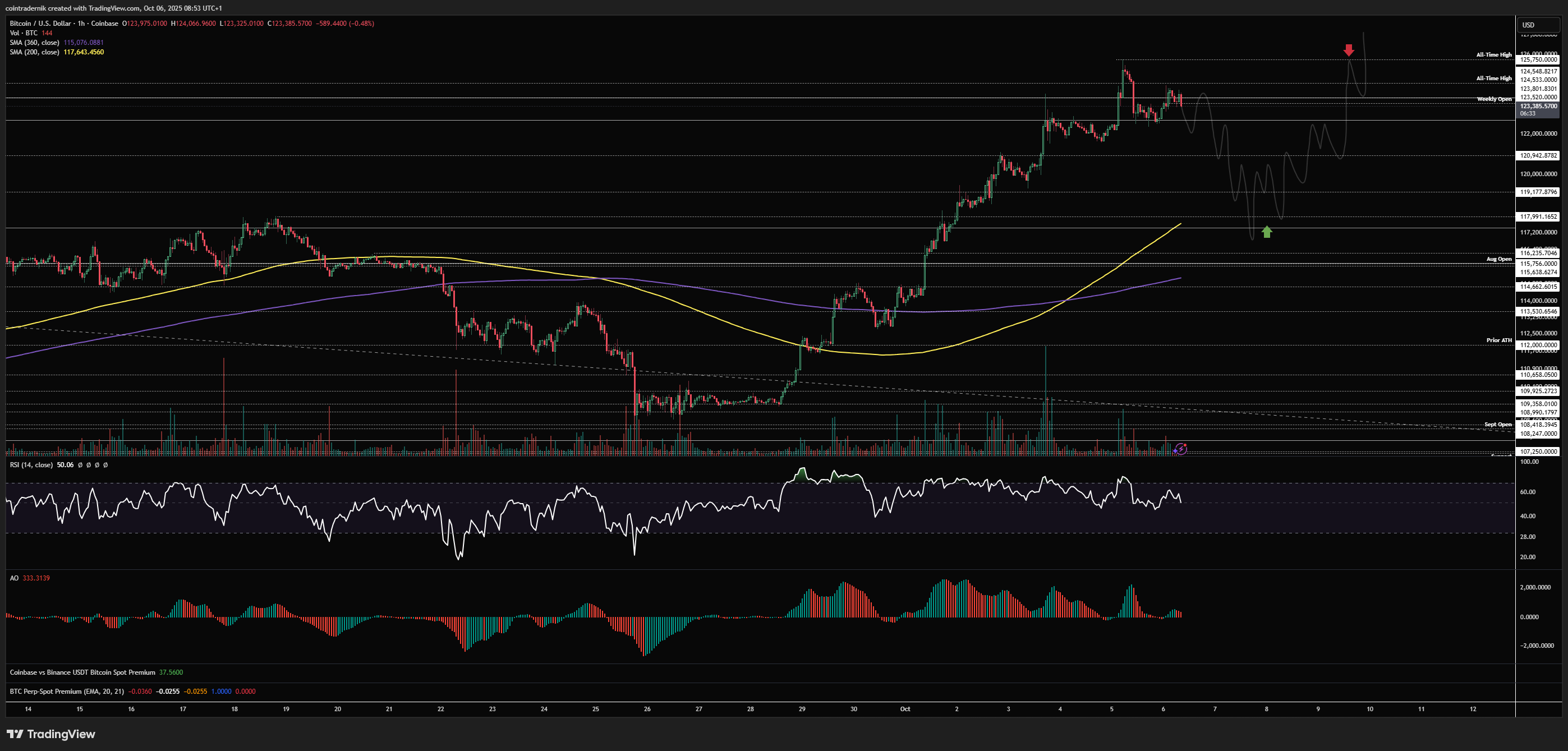1568x751 pixels.
Task: Click the Vol · BTC indicator legend
Action: 24,33
